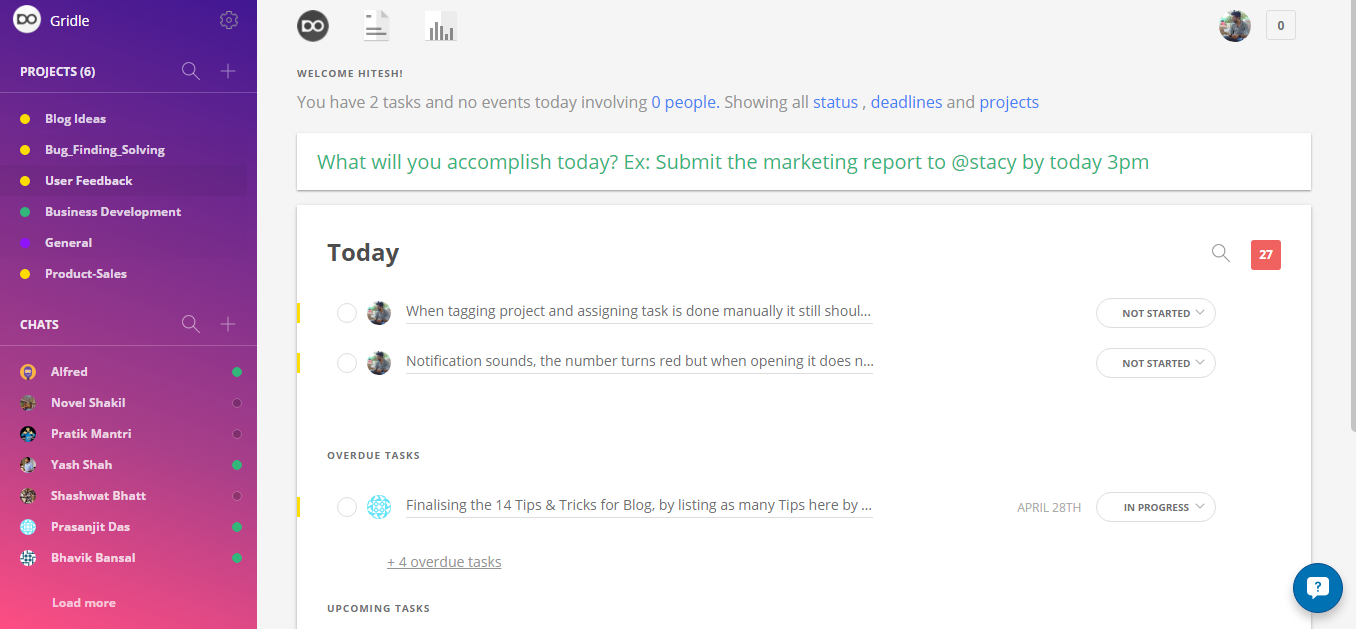Click the new task input field
Screen dimensions: 1356x629
(803, 162)
